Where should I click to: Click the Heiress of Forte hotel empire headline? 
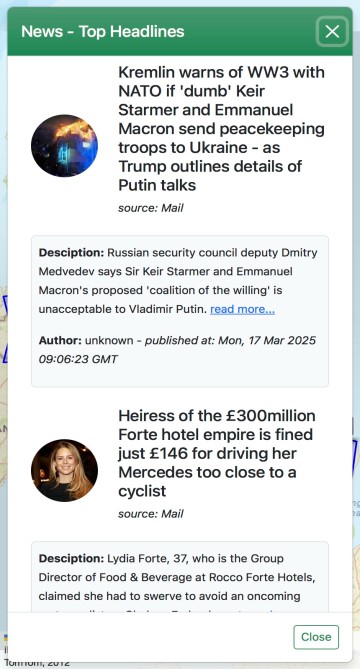tap(217, 453)
